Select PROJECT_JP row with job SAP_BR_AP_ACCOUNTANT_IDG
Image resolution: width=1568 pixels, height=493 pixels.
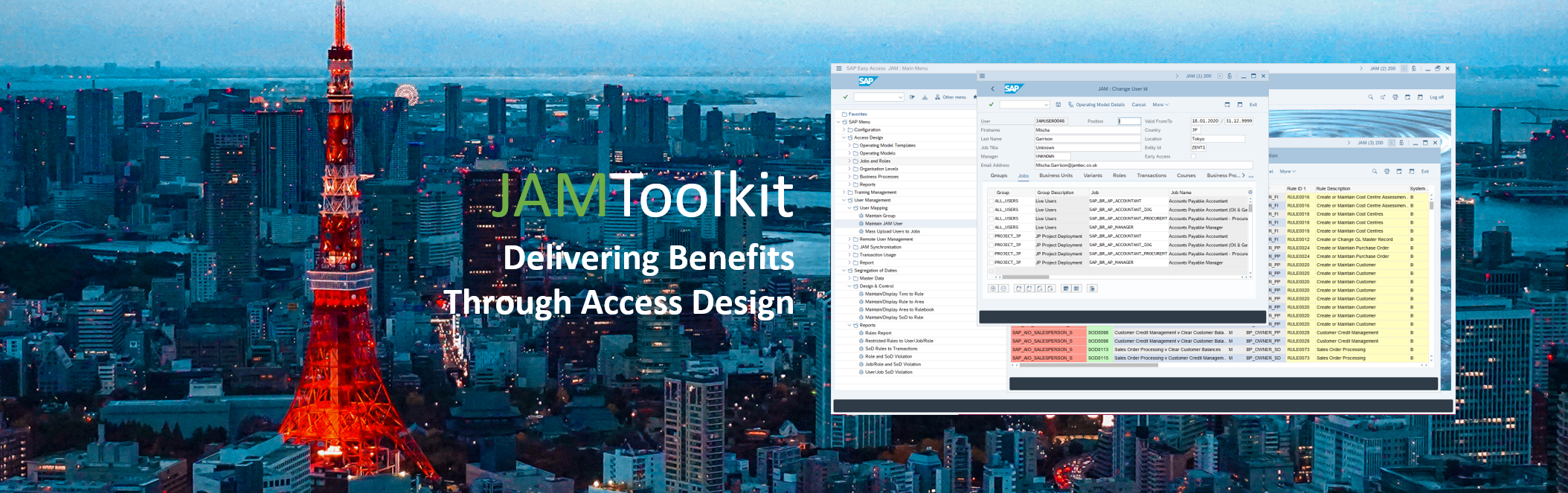click(x=991, y=245)
